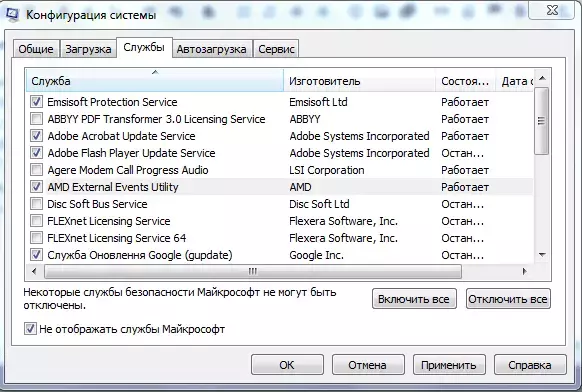
Task: Check the FLEXnet Licensing Service checkbox
Action: point(36,221)
